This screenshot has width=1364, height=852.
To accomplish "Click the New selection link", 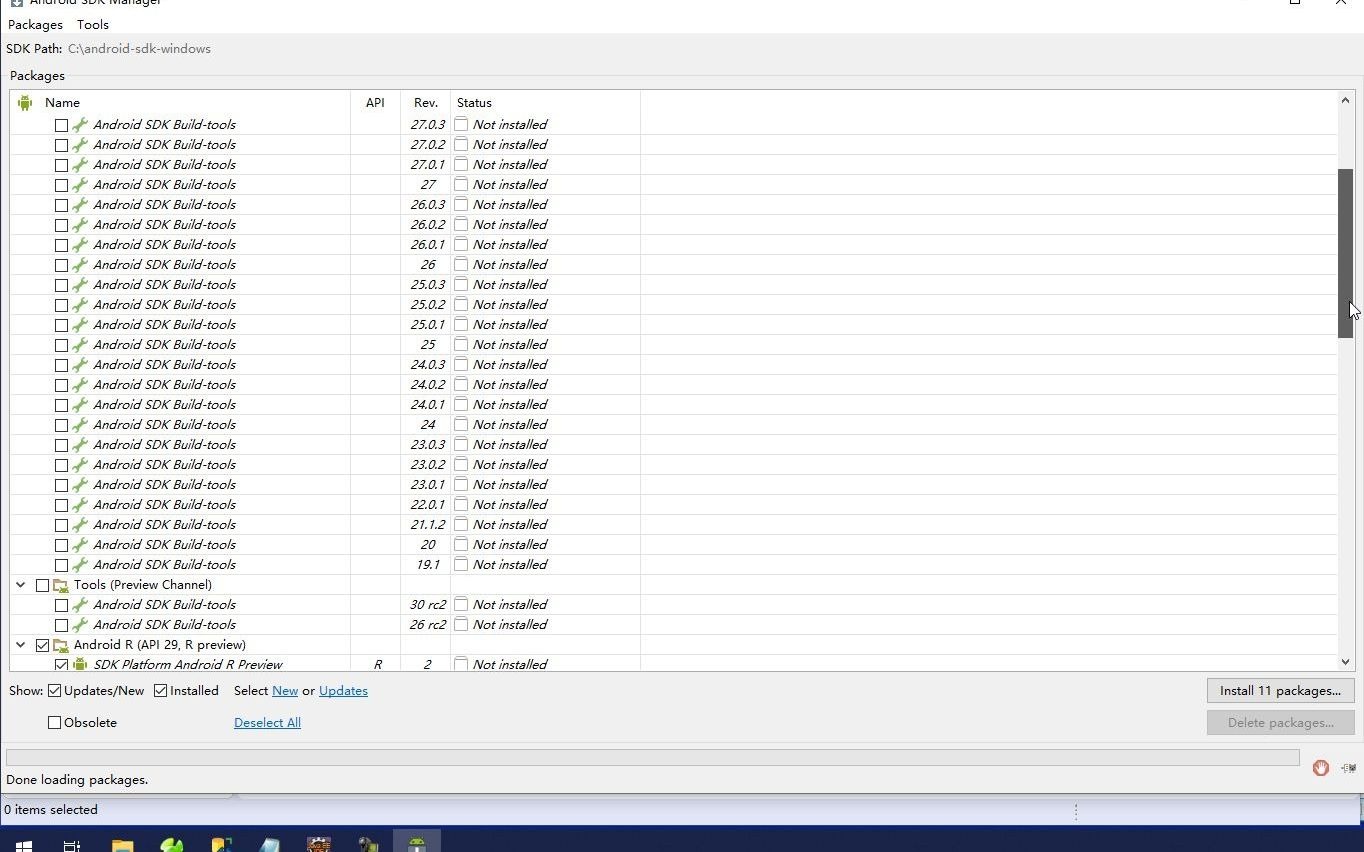I will (285, 691).
